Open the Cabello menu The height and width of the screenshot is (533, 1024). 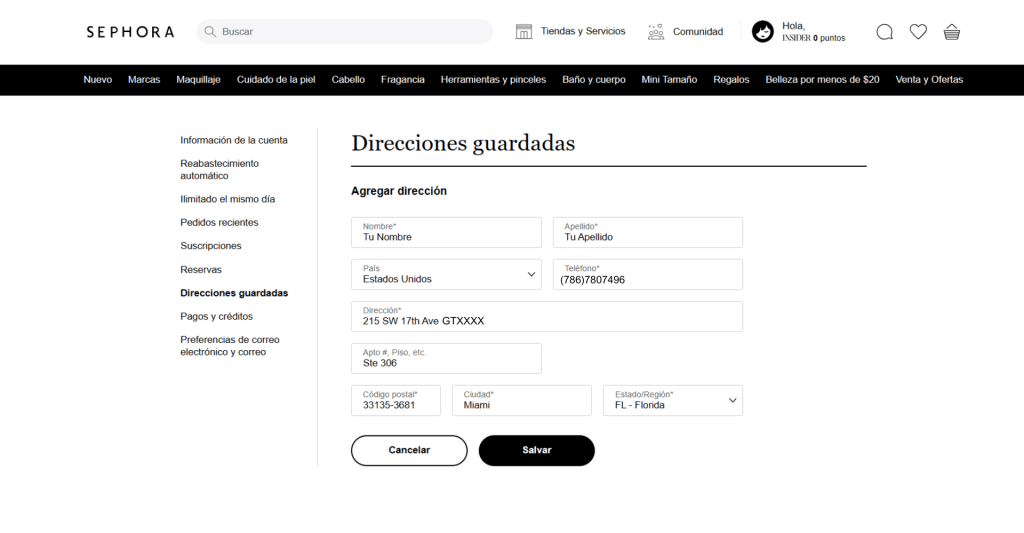(348, 80)
